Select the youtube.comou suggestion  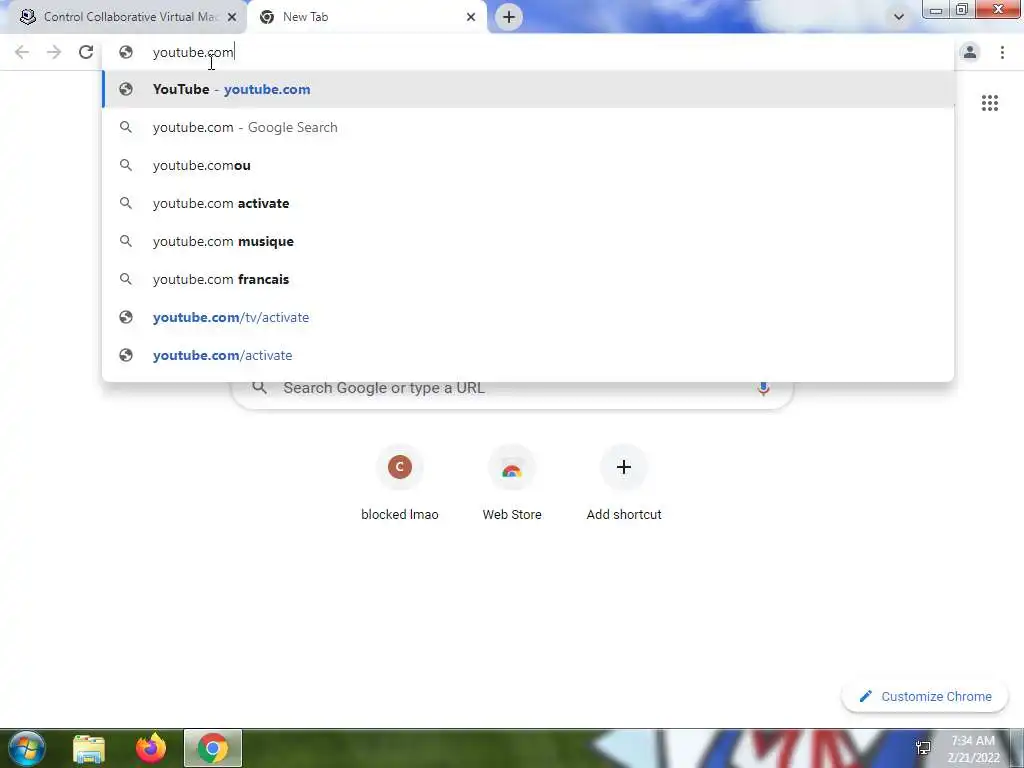pyautogui.click(x=528, y=165)
